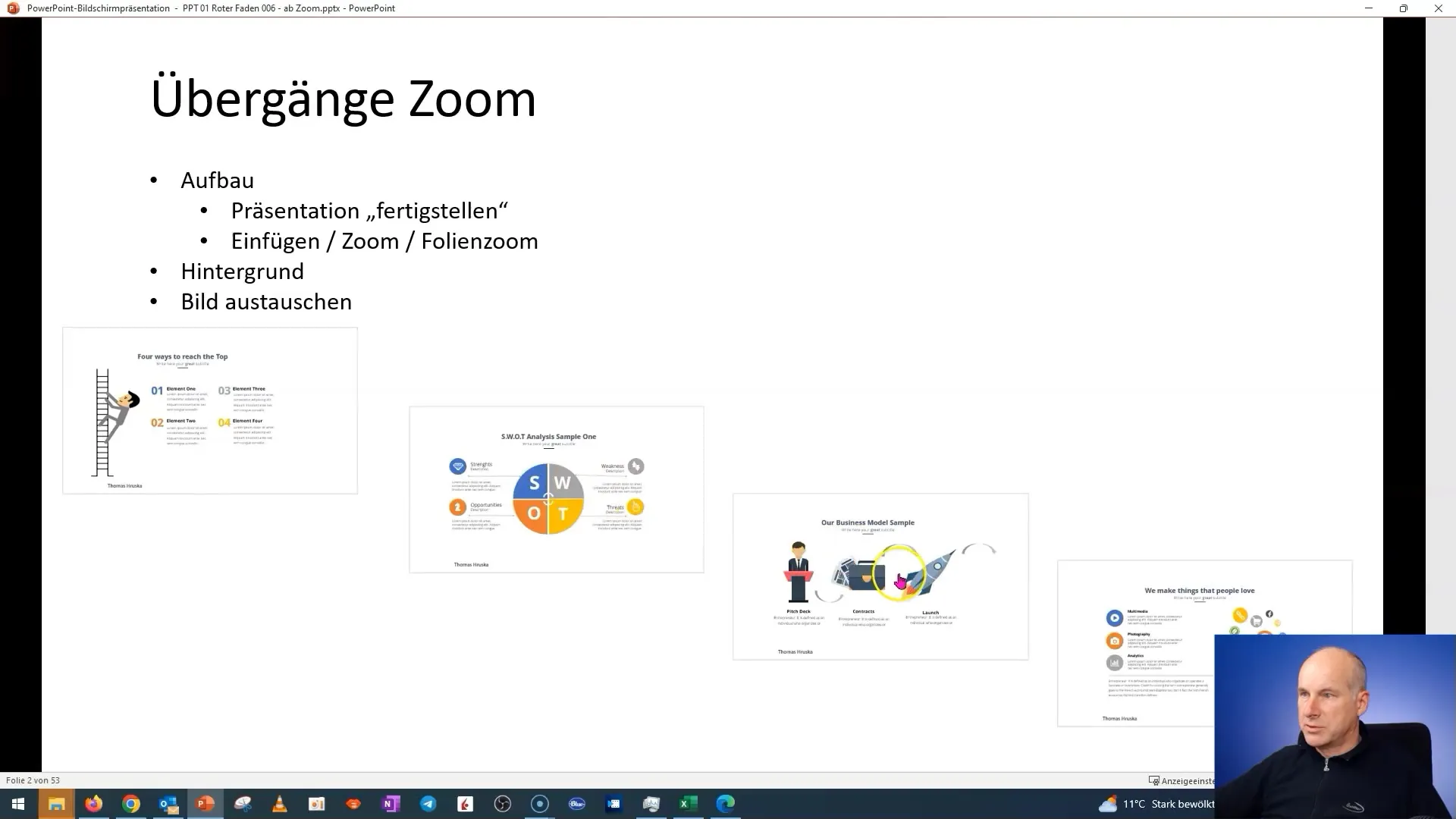Zoom into the 'Four ways to reach the Top' slide
The height and width of the screenshot is (819, 1456).
[210, 410]
